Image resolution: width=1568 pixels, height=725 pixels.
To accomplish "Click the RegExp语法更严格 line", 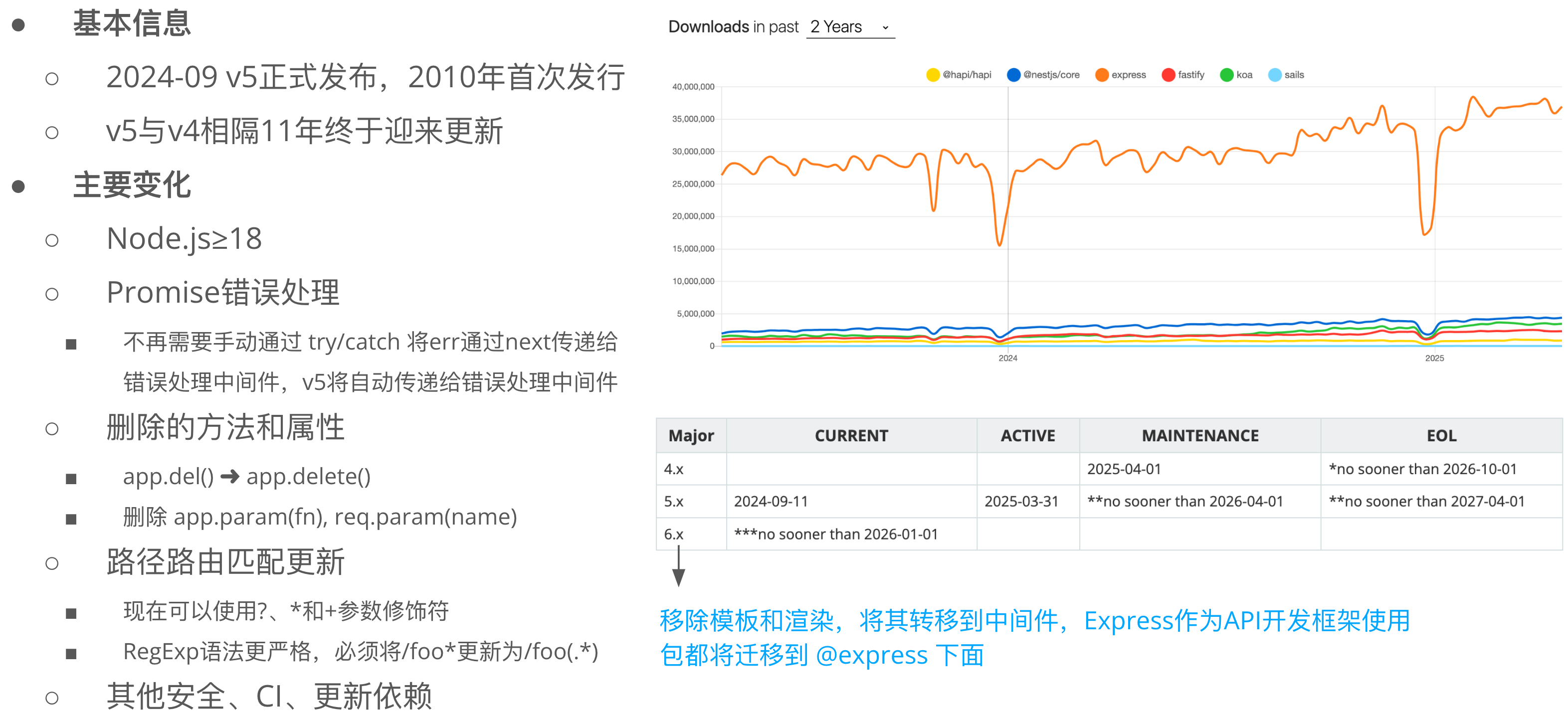I will point(361,652).
